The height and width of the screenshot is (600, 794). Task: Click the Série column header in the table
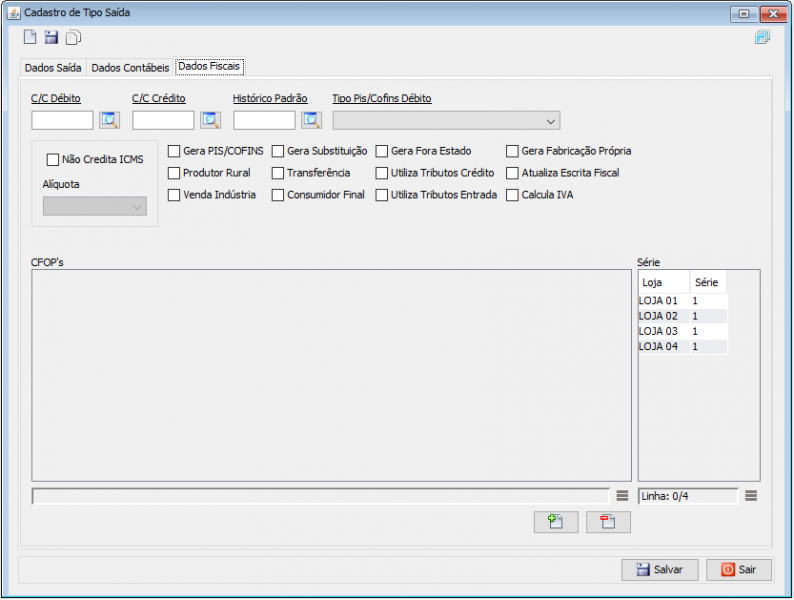708,283
